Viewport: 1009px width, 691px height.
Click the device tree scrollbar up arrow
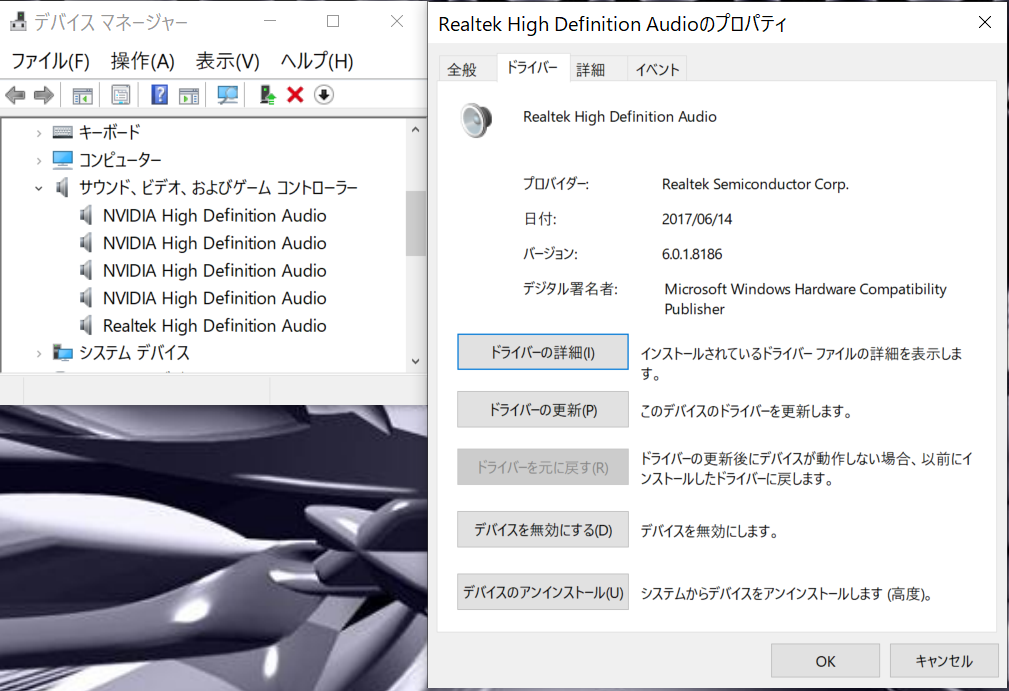click(x=416, y=130)
